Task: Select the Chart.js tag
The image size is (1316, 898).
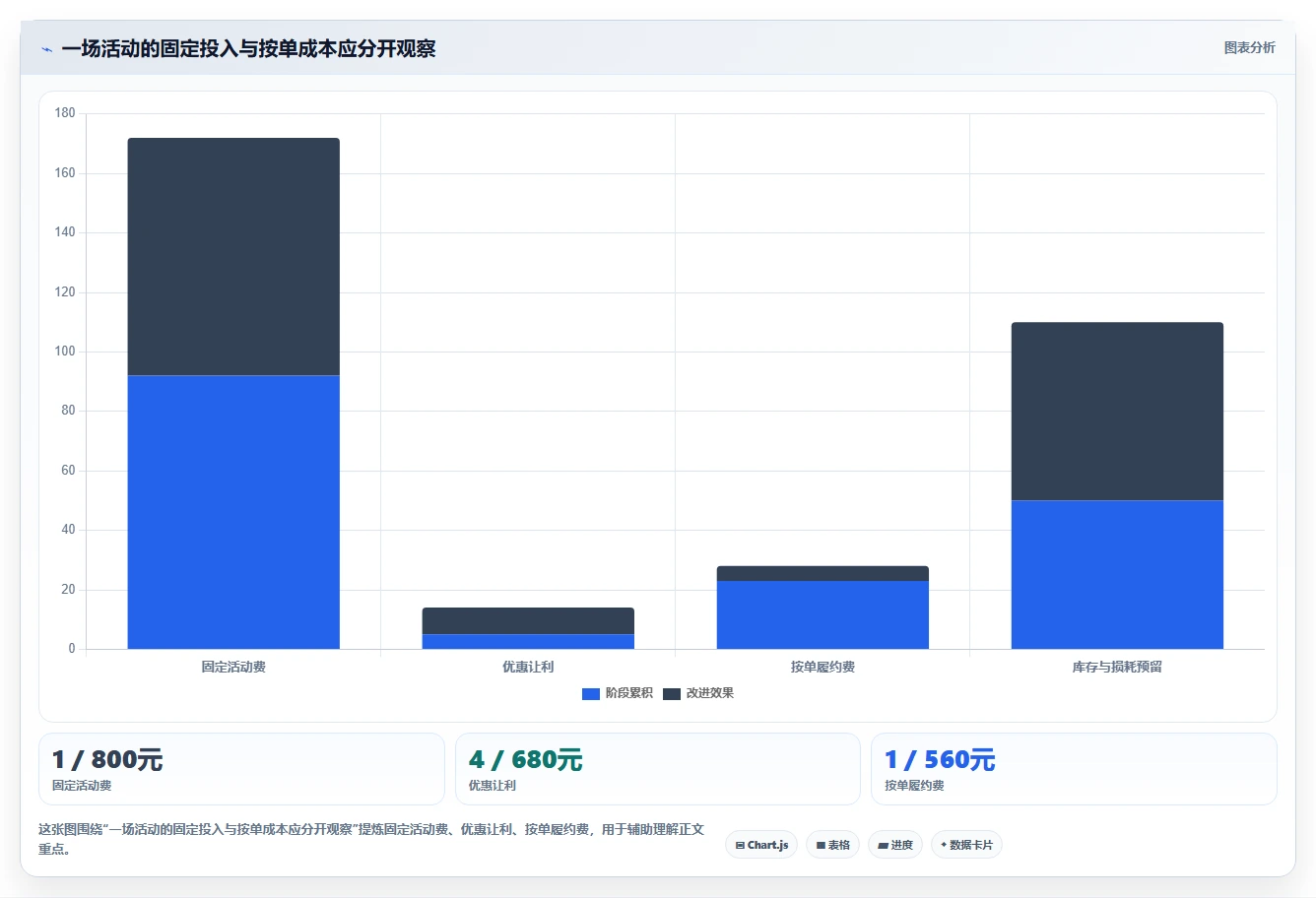Action: point(761,845)
